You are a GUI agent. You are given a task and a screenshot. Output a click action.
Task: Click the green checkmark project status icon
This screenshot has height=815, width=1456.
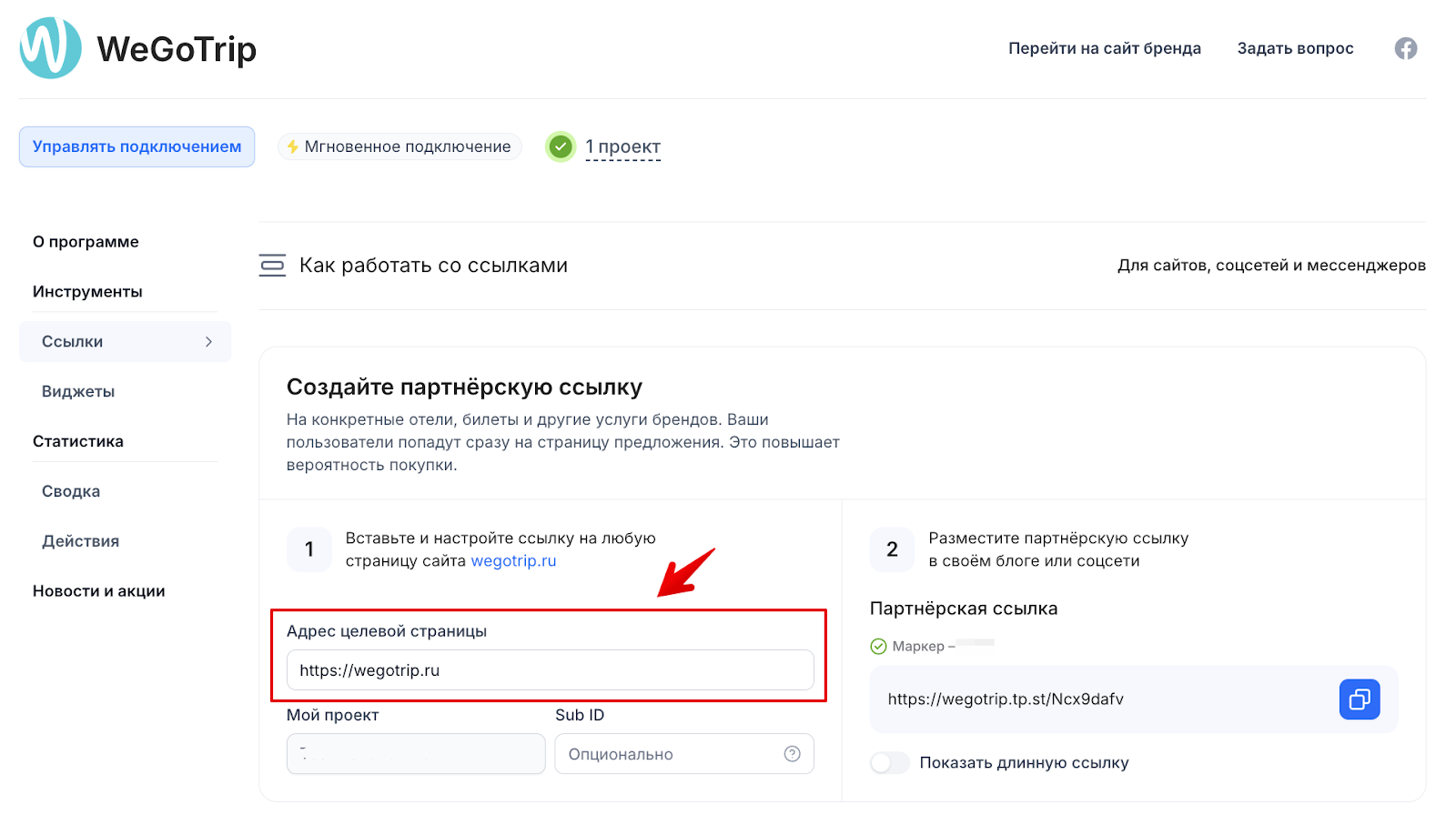click(x=561, y=146)
